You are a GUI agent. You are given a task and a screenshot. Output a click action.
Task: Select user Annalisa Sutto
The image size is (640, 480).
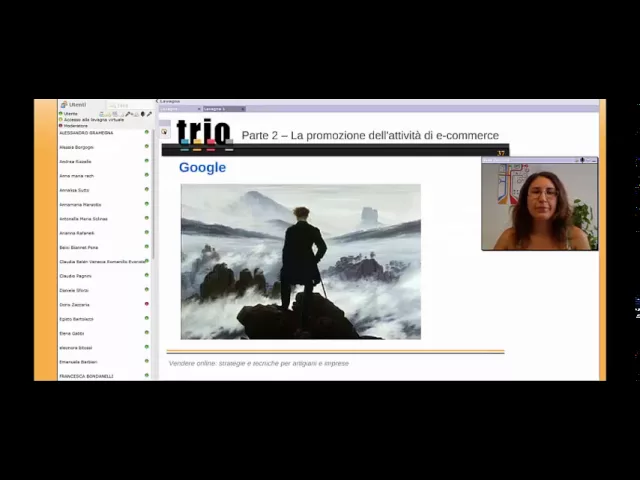tap(74, 190)
